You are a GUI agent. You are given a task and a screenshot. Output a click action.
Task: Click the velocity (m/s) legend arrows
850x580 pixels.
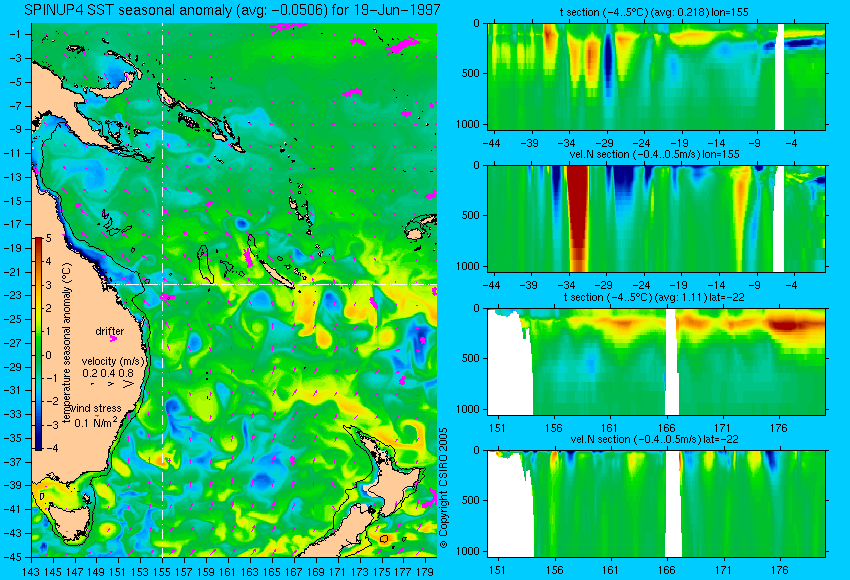pos(113,383)
